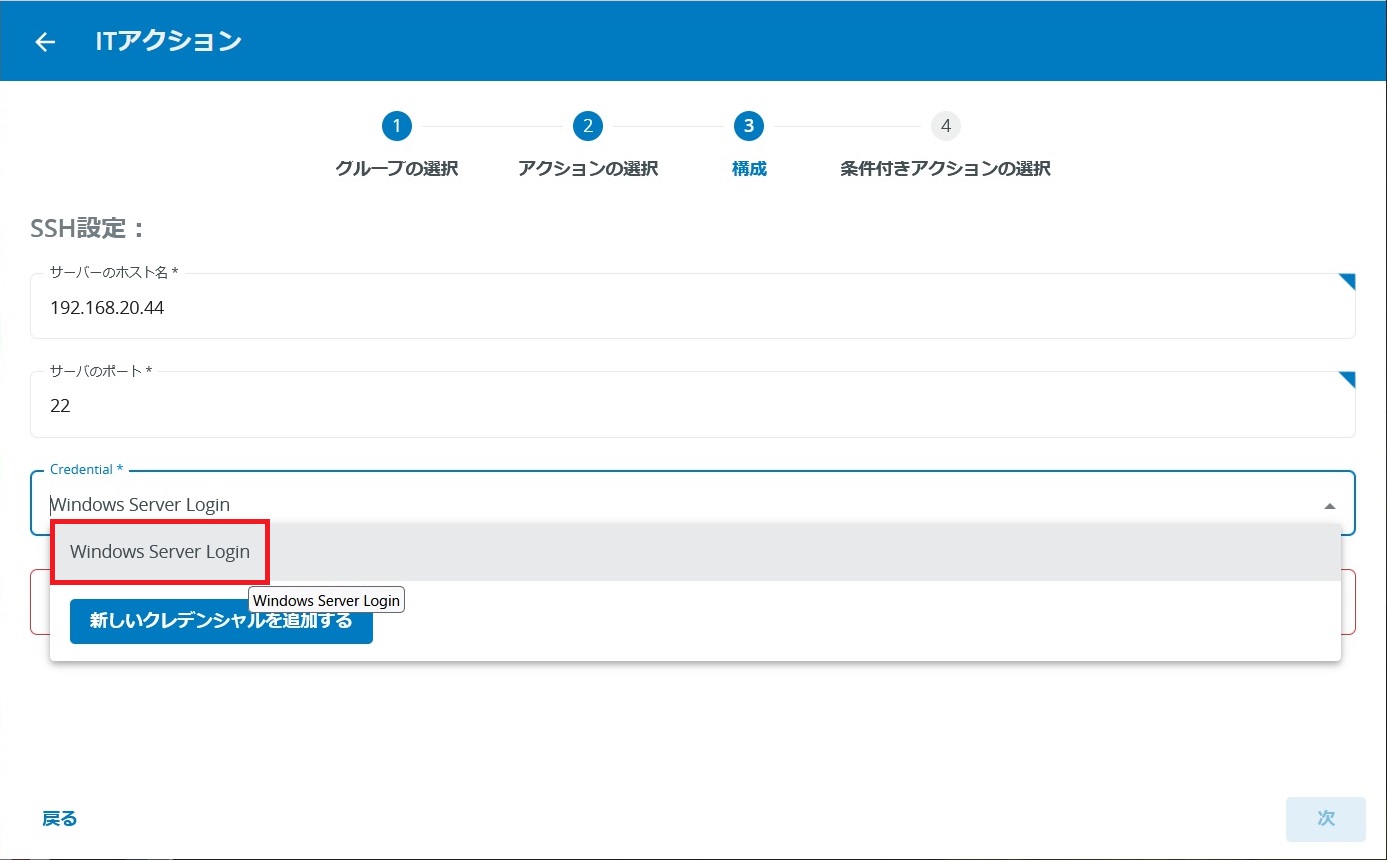This screenshot has width=1387, height=860.
Task: Click the step 2 circle icon
Action: coord(588,126)
